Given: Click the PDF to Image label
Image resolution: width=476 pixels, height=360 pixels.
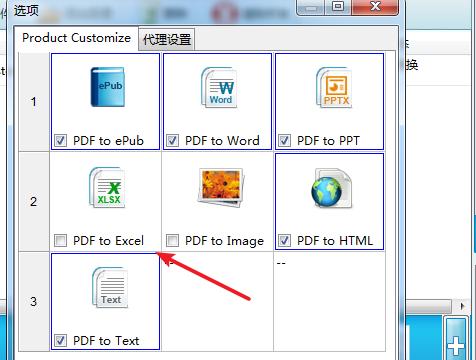Looking at the screenshot, I should (x=224, y=241).
